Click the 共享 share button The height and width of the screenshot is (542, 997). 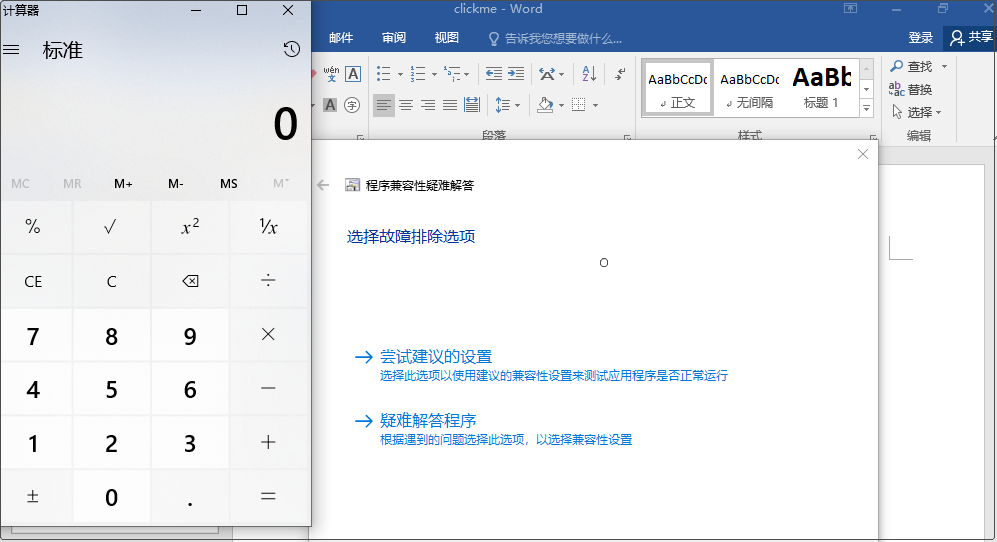[x=970, y=38]
